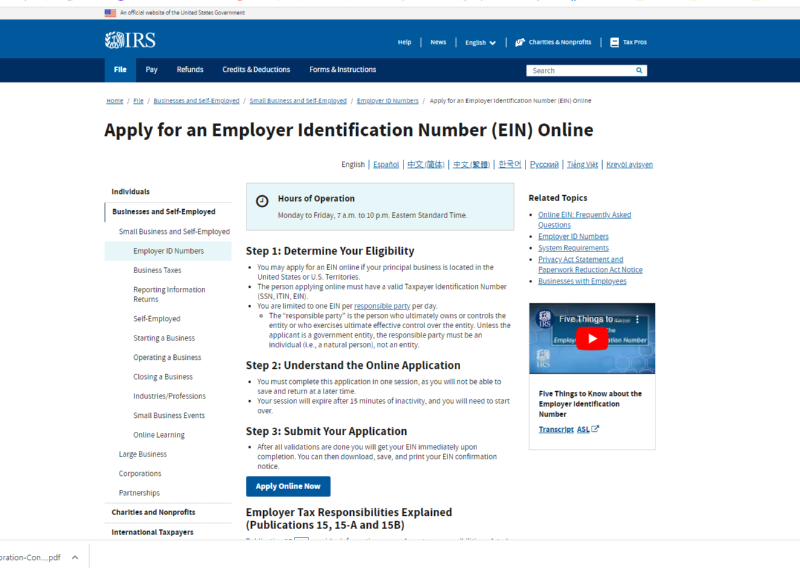
Task: Click the external link icon beside ASL
Action: pyautogui.click(x=595, y=429)
